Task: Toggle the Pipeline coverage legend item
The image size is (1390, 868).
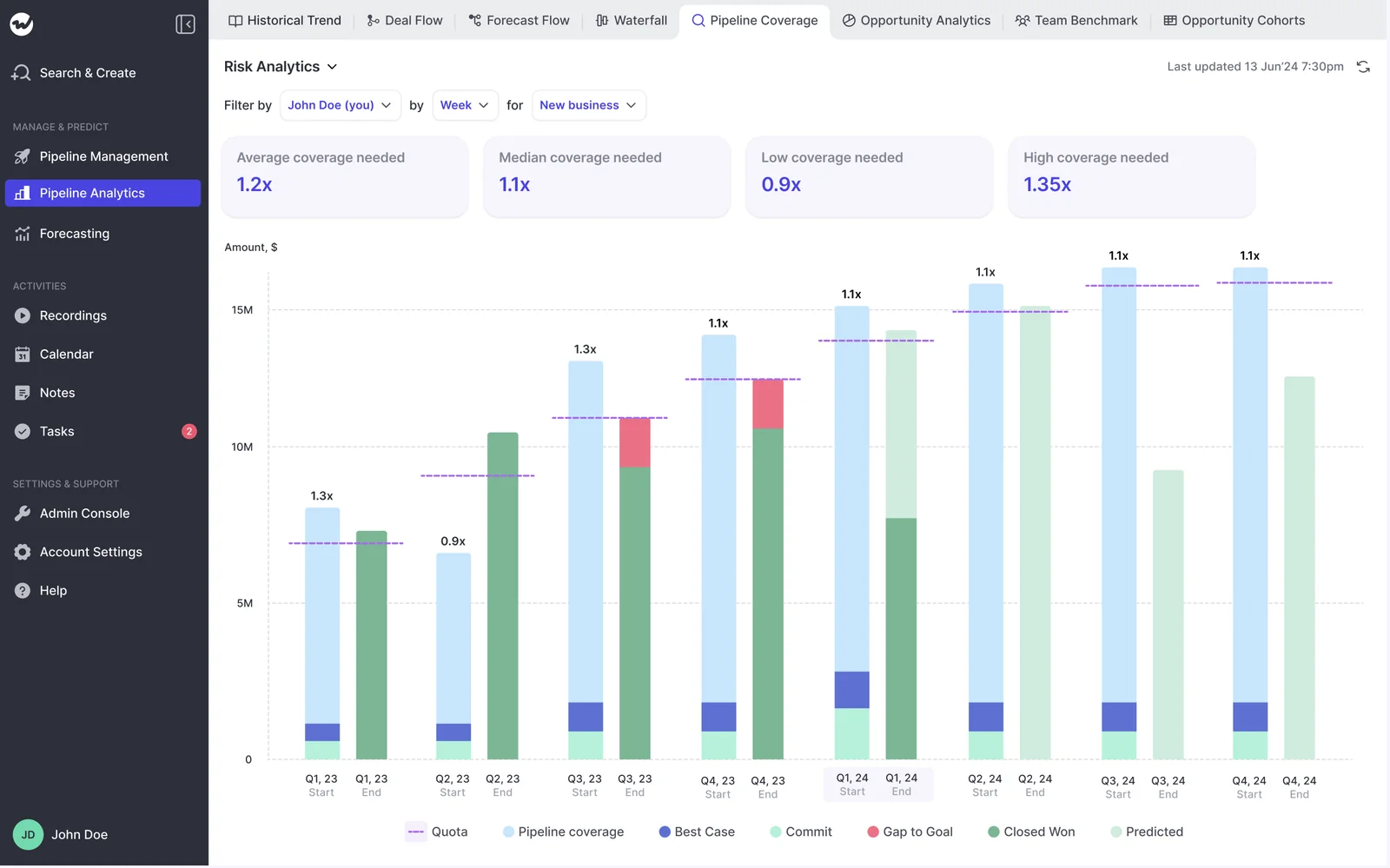Action: [x=563, y=832]
